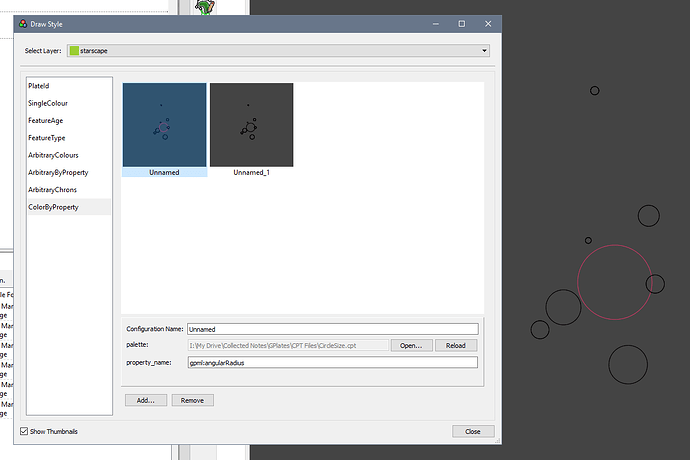Click the green tool icon behind the dialog

tap(205, 7)
